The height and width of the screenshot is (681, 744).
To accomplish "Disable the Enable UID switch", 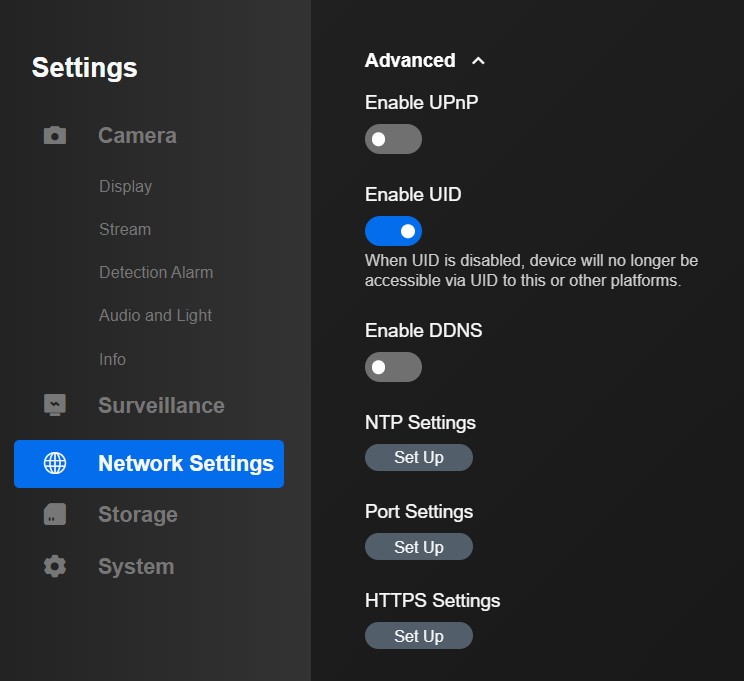I will [x=393, y=231].
